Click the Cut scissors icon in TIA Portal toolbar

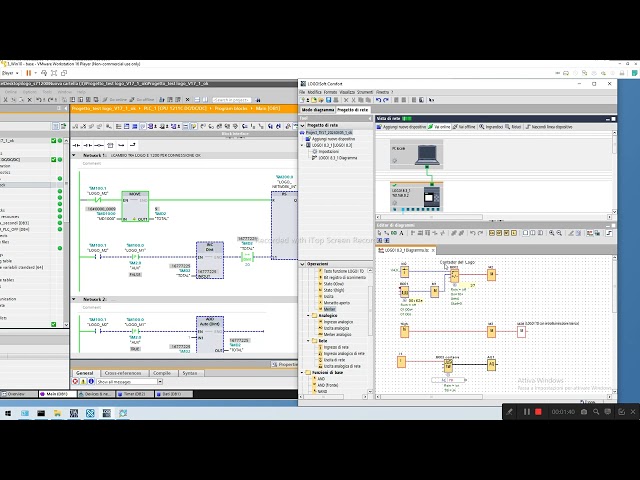point(5,100)
